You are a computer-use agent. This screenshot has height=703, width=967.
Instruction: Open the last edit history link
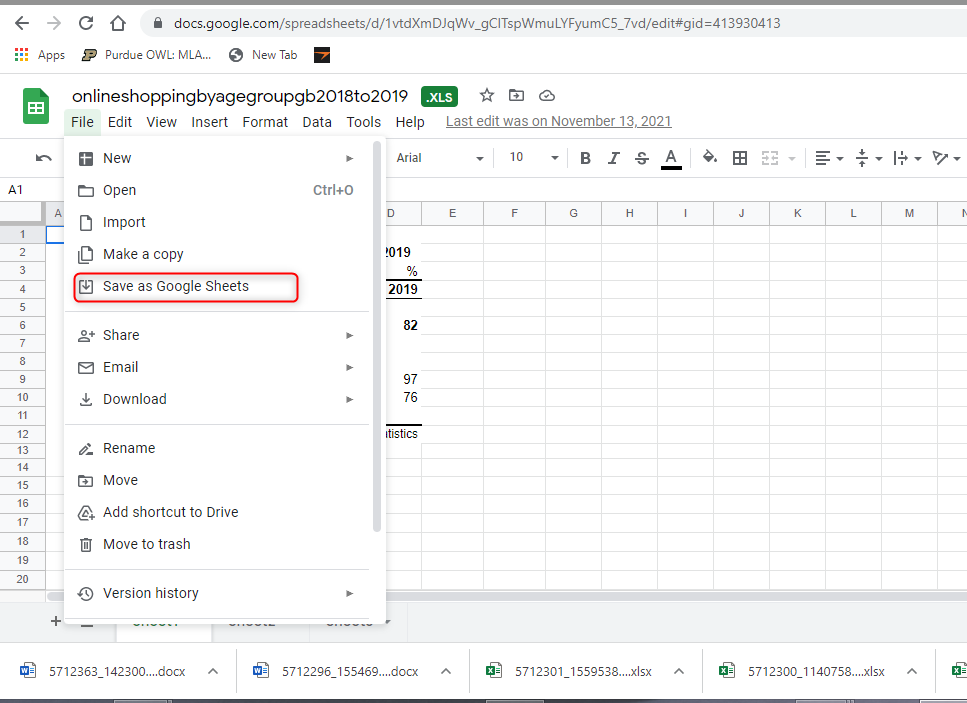(x=558, y=122)
